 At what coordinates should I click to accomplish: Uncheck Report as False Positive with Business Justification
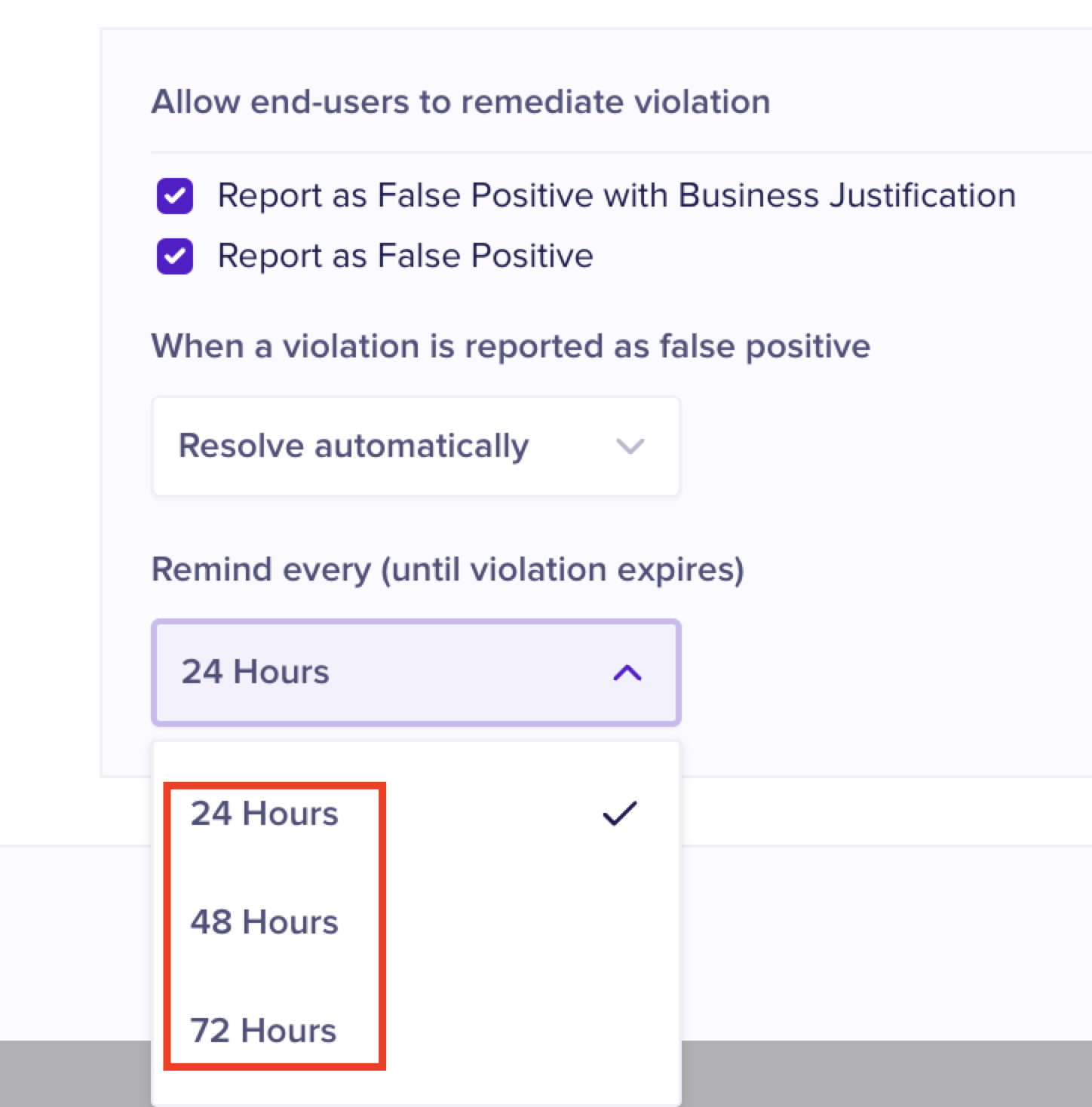click(175, 197)
